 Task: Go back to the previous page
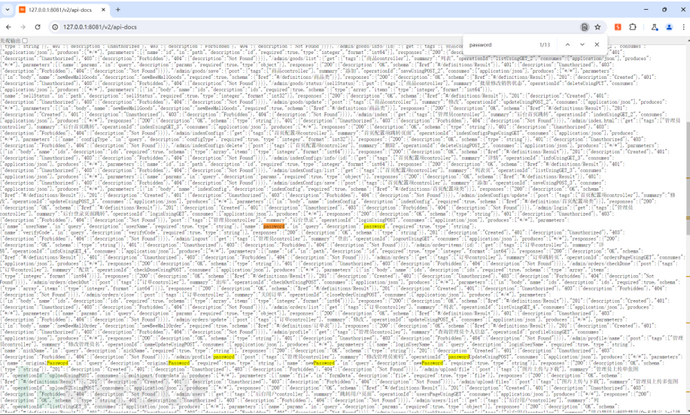[x=9, y=27]
